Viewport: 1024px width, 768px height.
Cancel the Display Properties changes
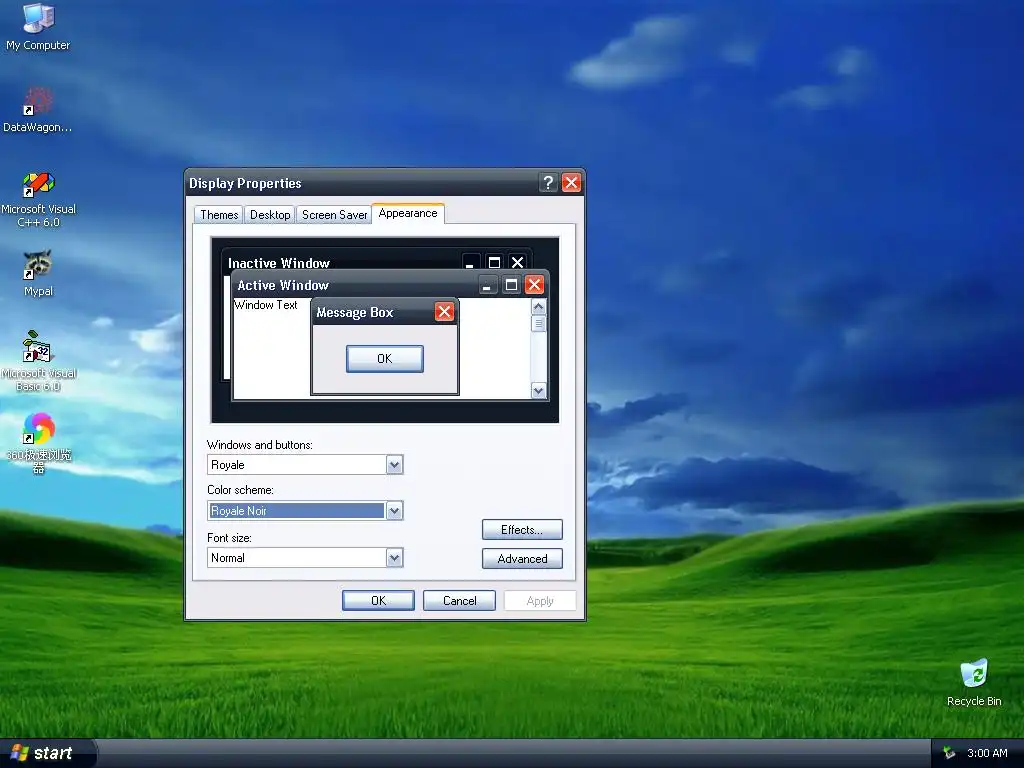pos(459,601)
